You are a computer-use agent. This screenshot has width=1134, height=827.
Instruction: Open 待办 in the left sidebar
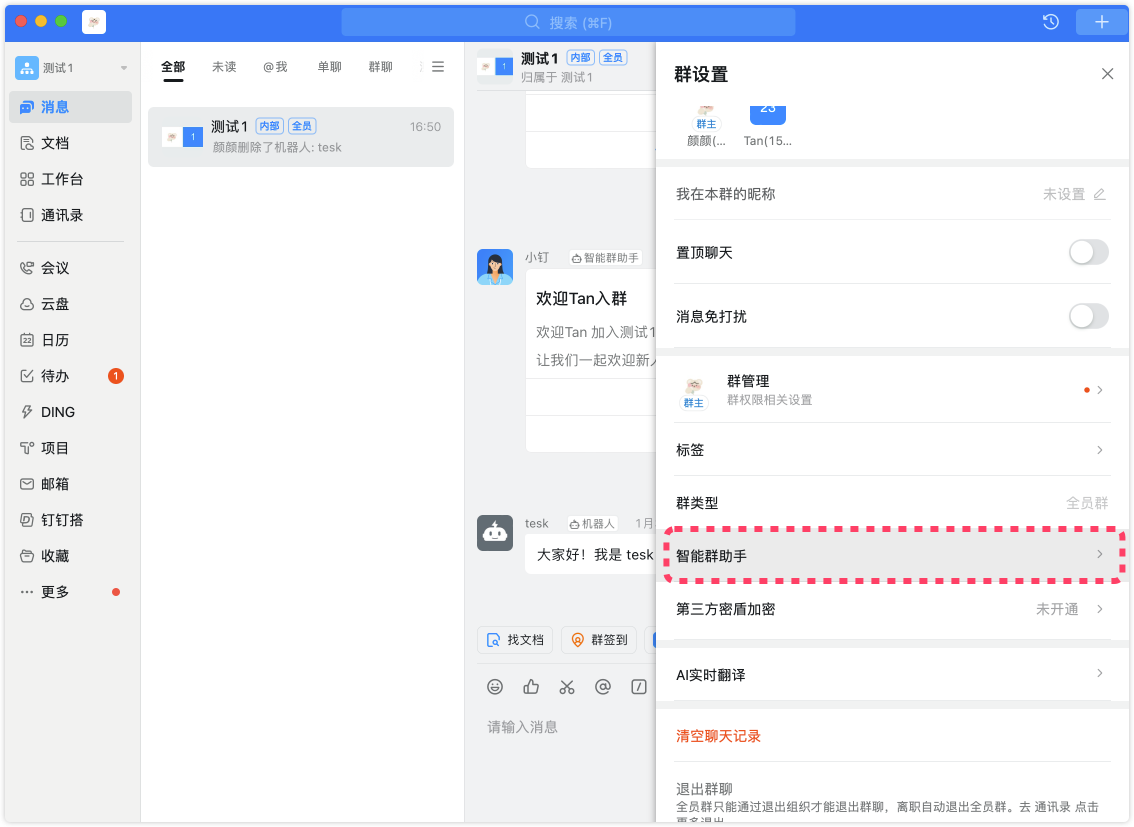[56, 376]
